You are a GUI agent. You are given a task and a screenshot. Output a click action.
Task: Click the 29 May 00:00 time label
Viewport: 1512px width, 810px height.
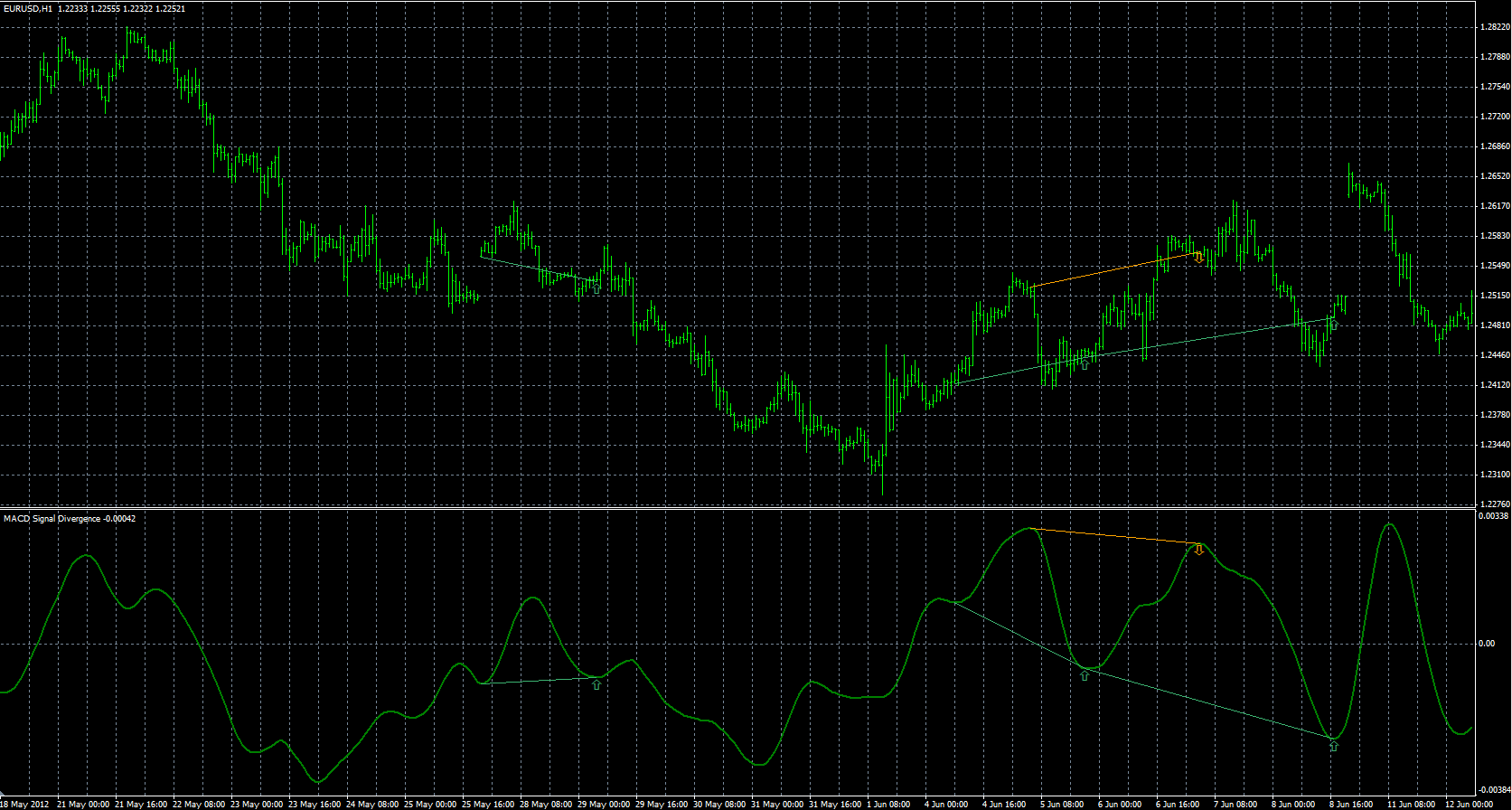point(604,804)
